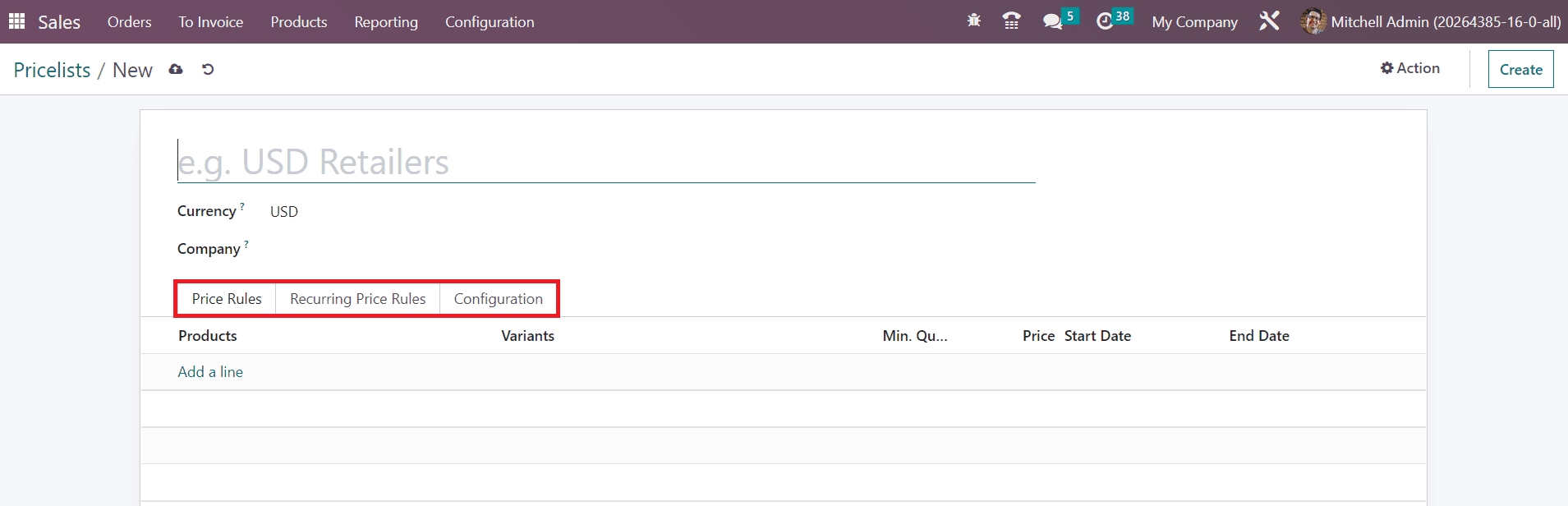This screenshot has width=1568, height=506.
Task: Save record manually with cloud icon
Action: [x=176, y=70]
